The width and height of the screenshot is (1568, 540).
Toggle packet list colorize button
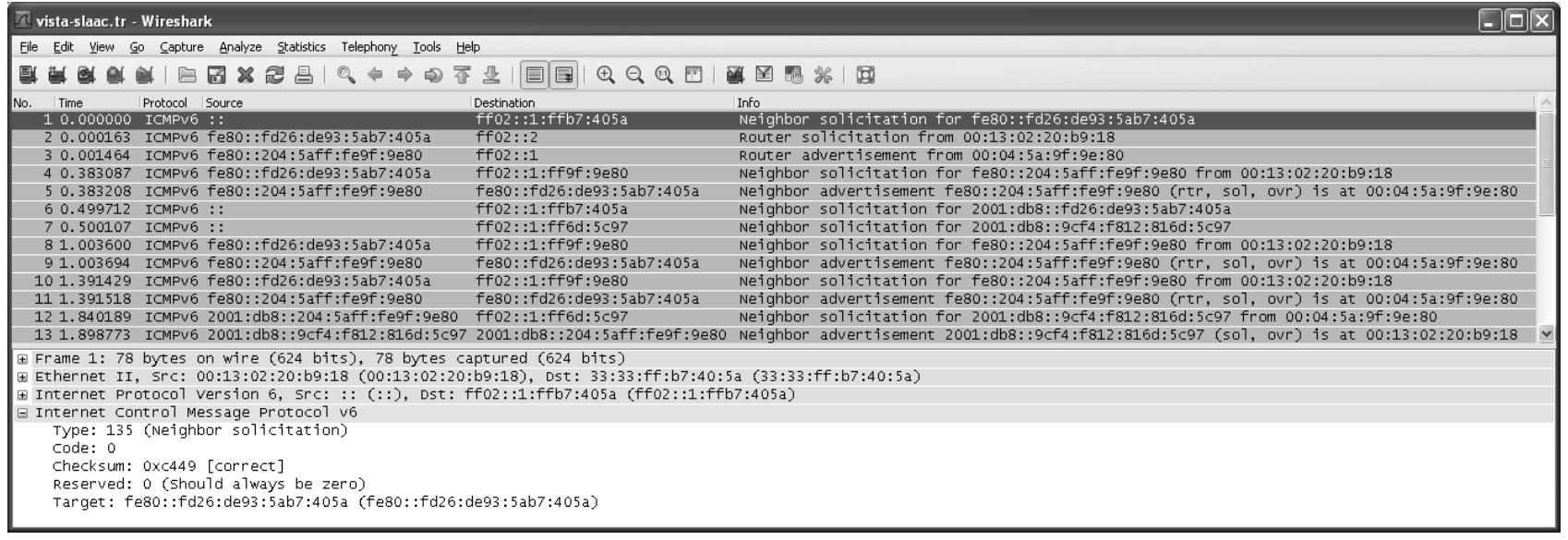click(534, 76)
